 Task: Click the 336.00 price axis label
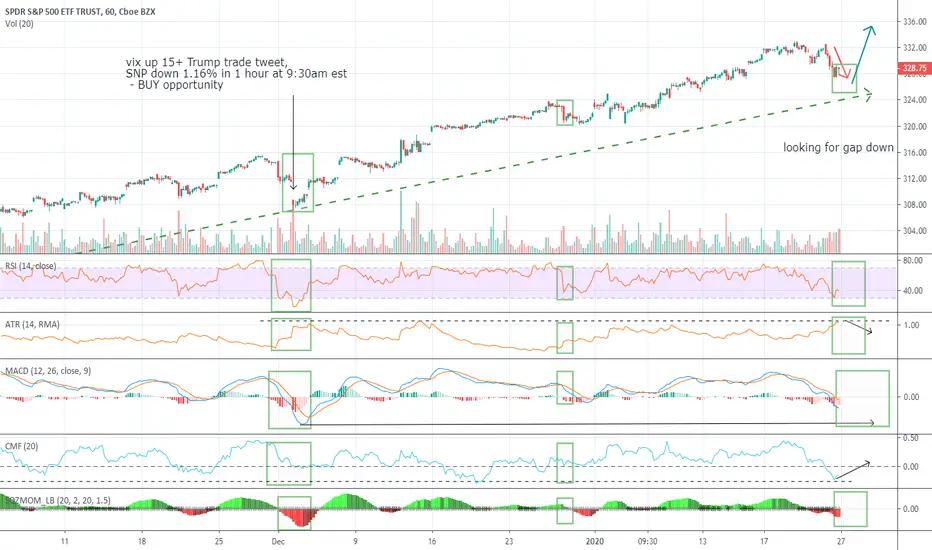(915, 21)
